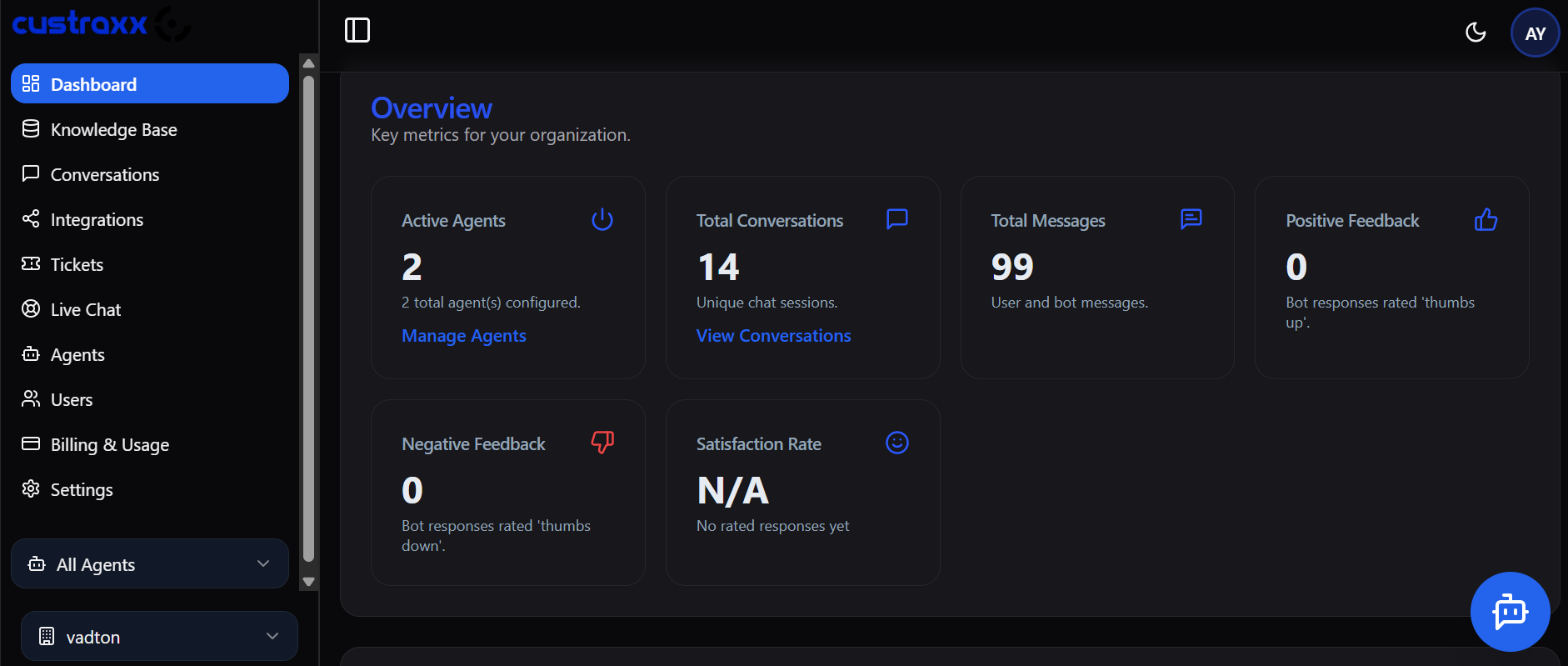Click the sidebar scrollbar up arrow
Image resolution: width=1568 pixels, height=666 pixels.
(x=308, y=63)
